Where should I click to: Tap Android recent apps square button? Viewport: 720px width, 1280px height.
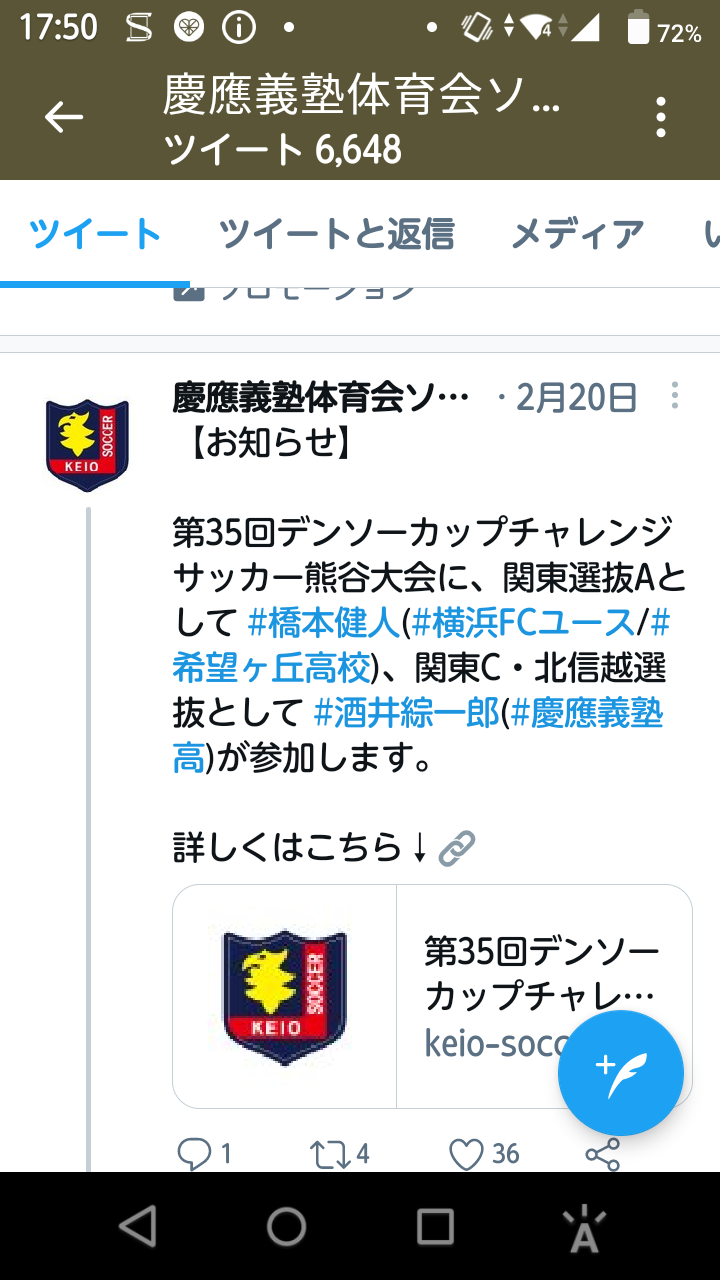(x=435, y=1226)
